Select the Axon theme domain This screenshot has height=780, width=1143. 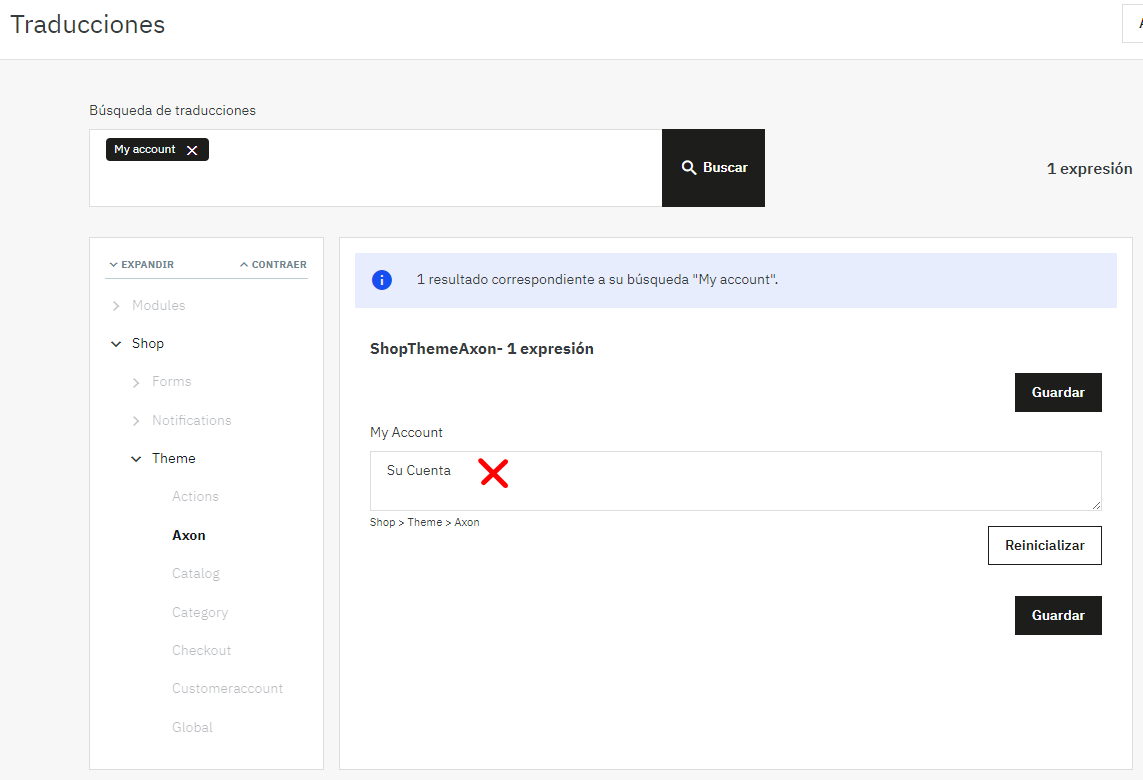coord(189,535)
